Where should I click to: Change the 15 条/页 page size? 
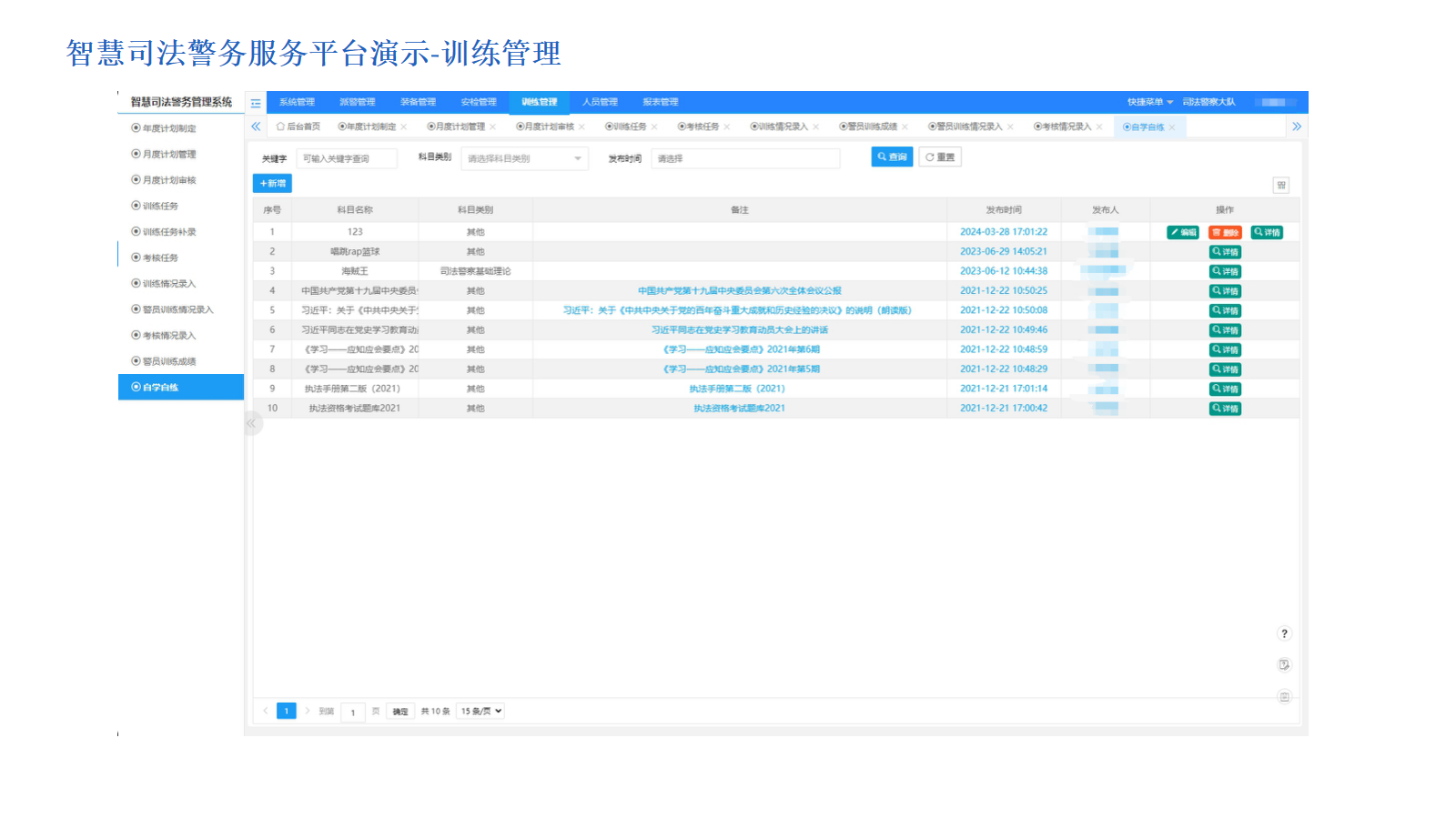(x=481, y=712)
